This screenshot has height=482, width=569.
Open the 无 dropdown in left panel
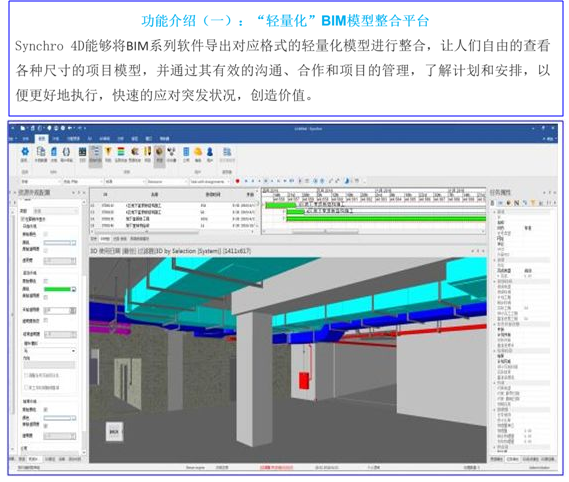(50, 351)
